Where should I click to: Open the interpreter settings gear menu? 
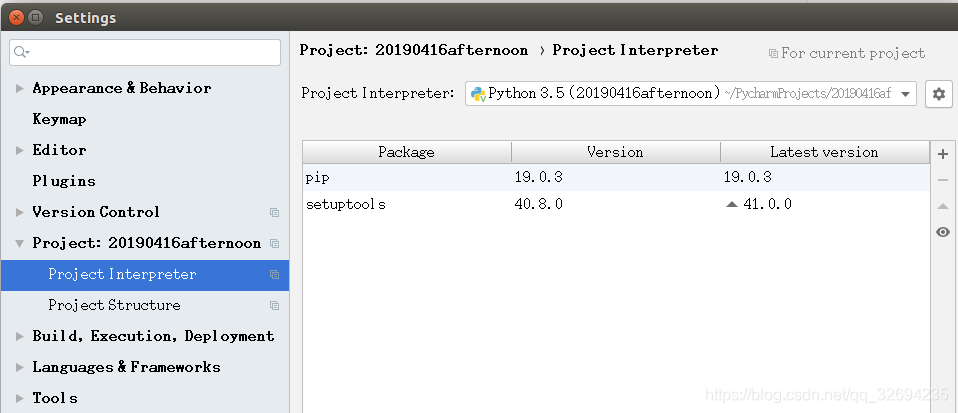tap(939, 94)
